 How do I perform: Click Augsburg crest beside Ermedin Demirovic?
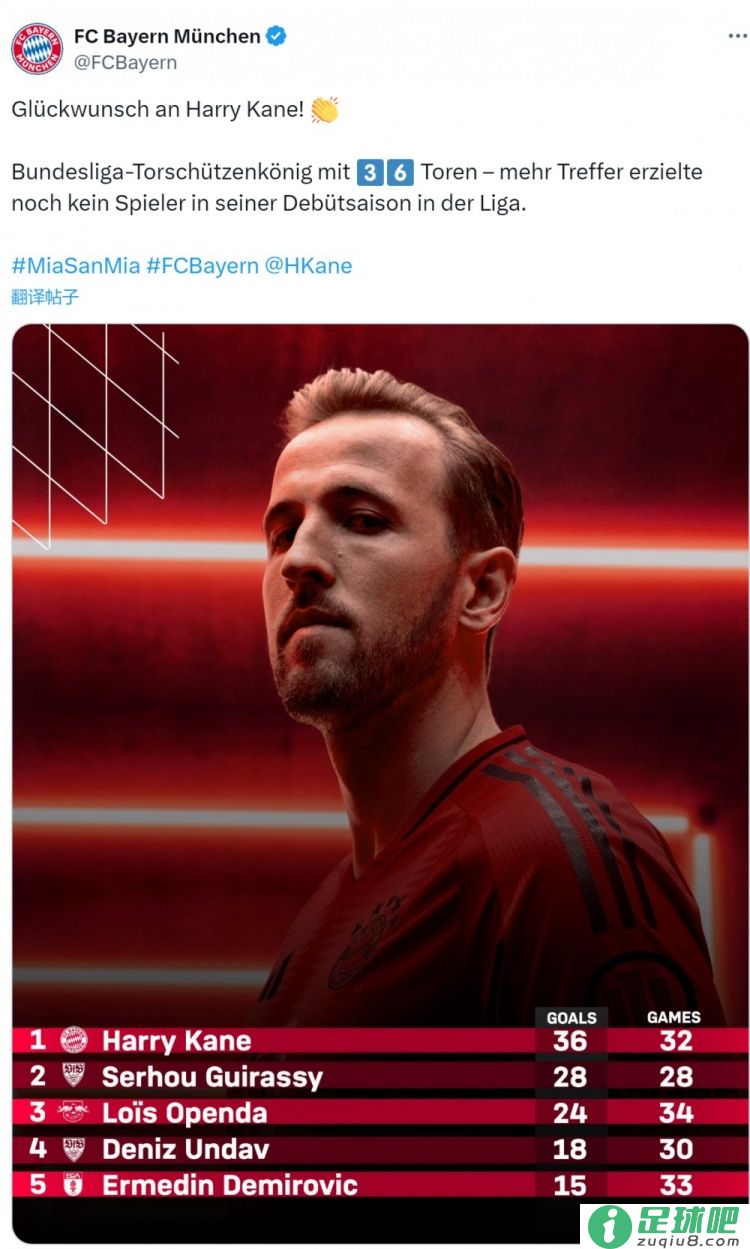pyautogui.click(x=74, y=1184)
